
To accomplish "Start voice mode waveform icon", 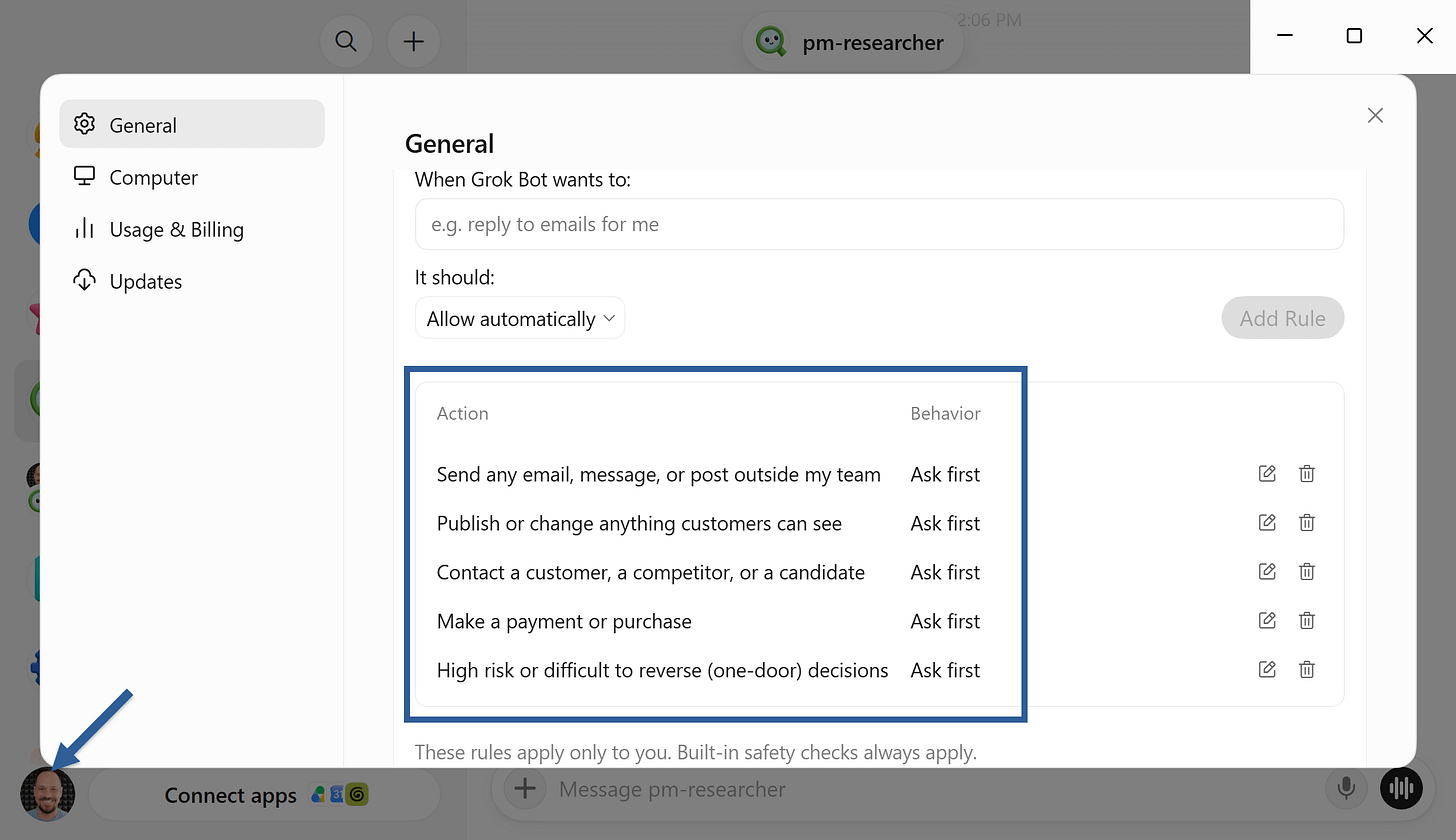I will tap(1403, 789).
